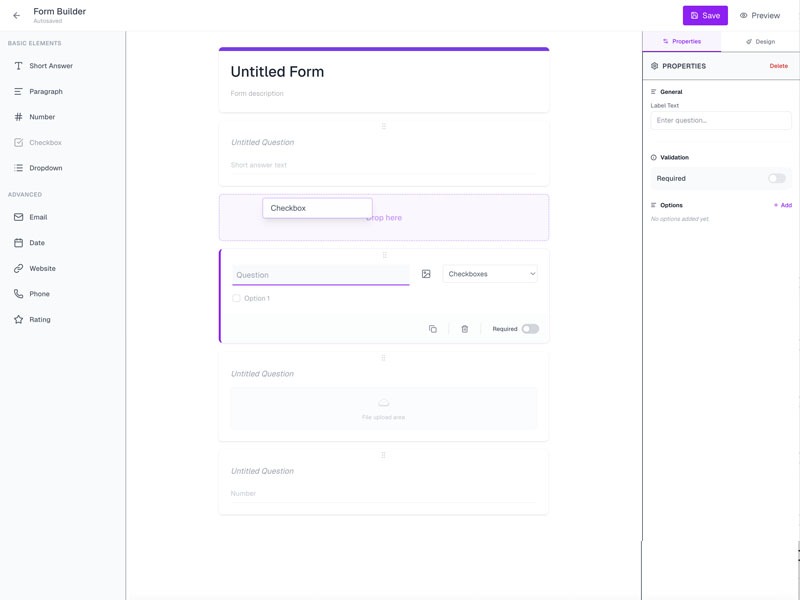800x600 pixels.
Task: Select the Date calendar icon
Action: pos(18,242)
